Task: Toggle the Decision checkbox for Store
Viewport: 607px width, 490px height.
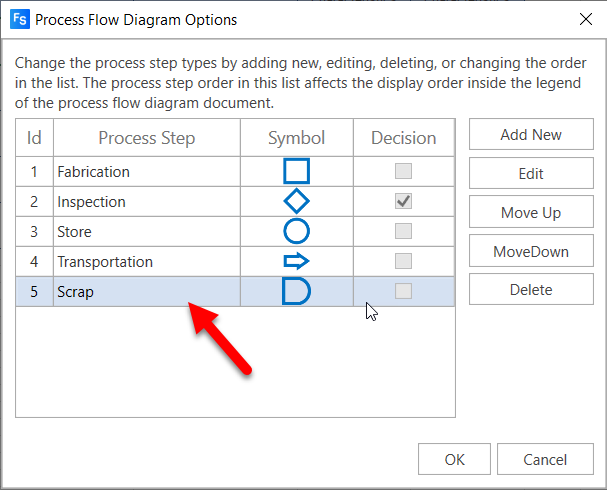Action: tap(403, 231)
